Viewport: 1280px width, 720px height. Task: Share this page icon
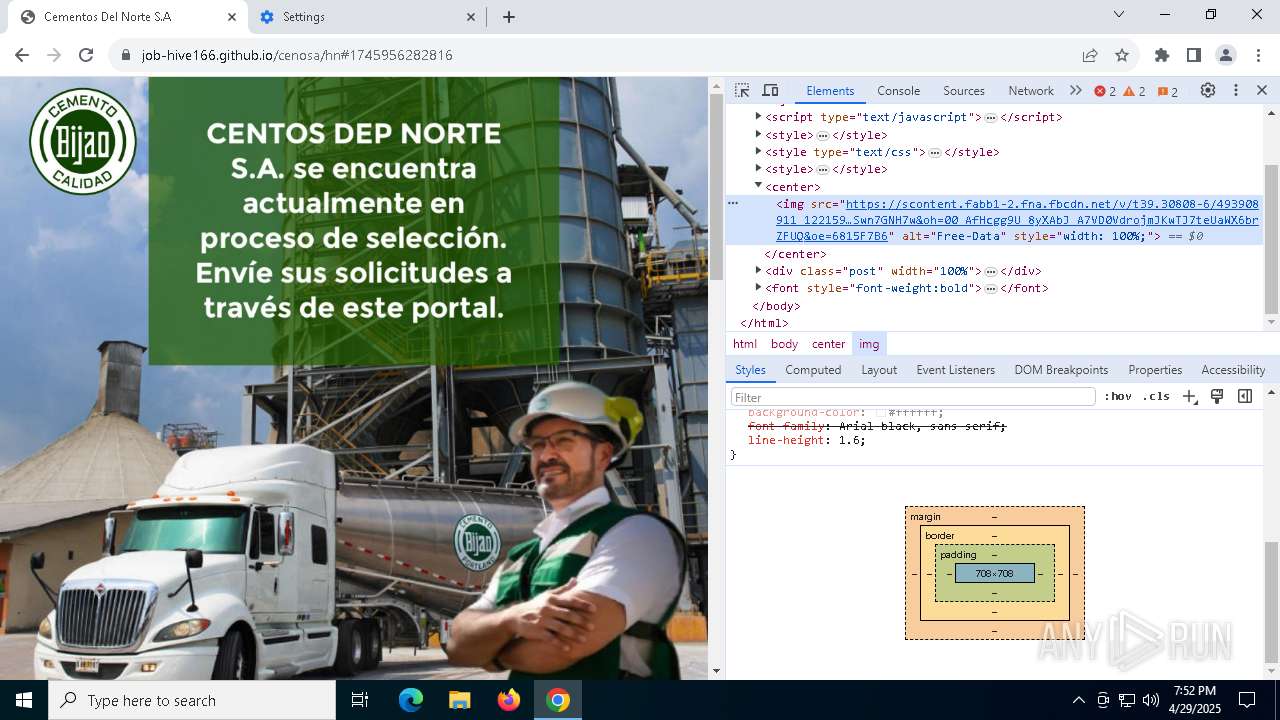[1090, 55]
